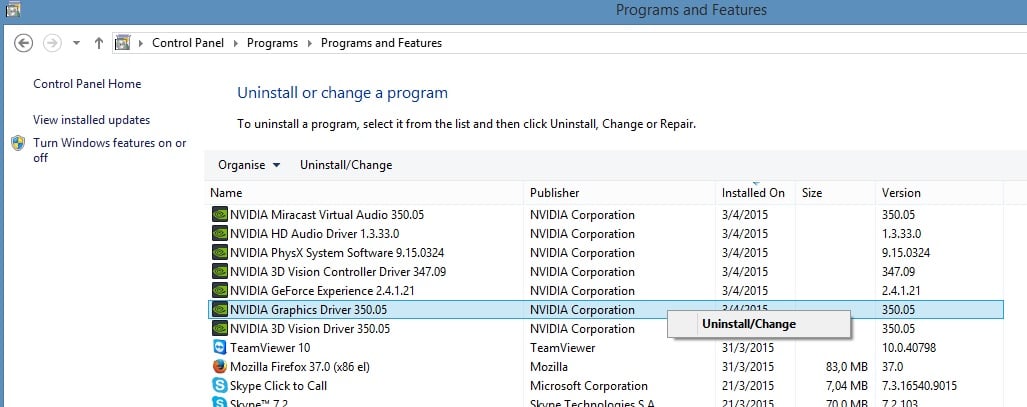The height and width of the screenshot is (407, 1027).
Task: Select NVIDIA 3D Vision Controller Driver 347.09
Action: (338, 272)
